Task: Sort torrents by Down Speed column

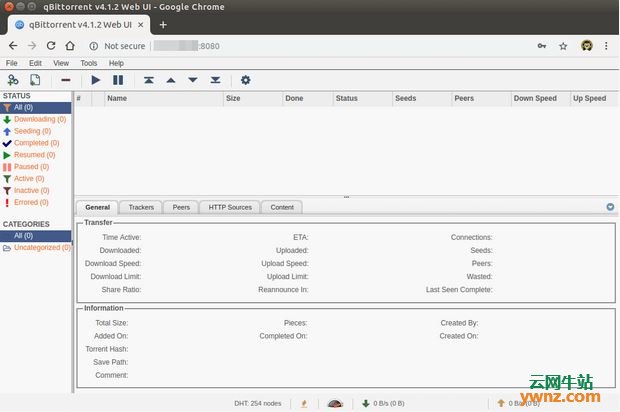Action: (541, 98)
